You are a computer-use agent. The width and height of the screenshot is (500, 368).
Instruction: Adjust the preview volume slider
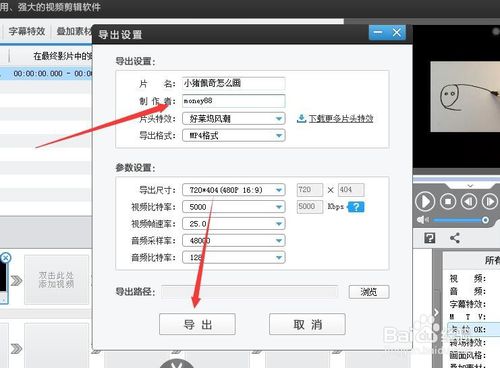tap(460, 220)
